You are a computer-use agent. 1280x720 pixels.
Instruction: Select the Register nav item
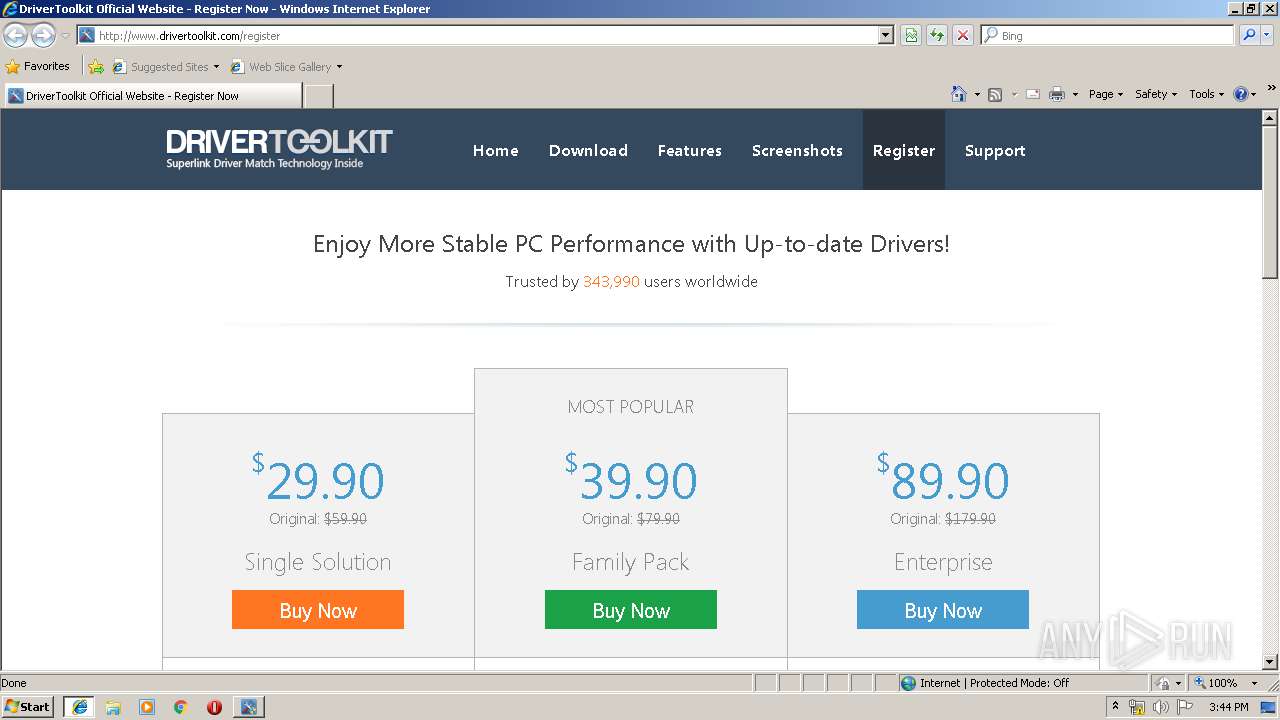(904, 150)
